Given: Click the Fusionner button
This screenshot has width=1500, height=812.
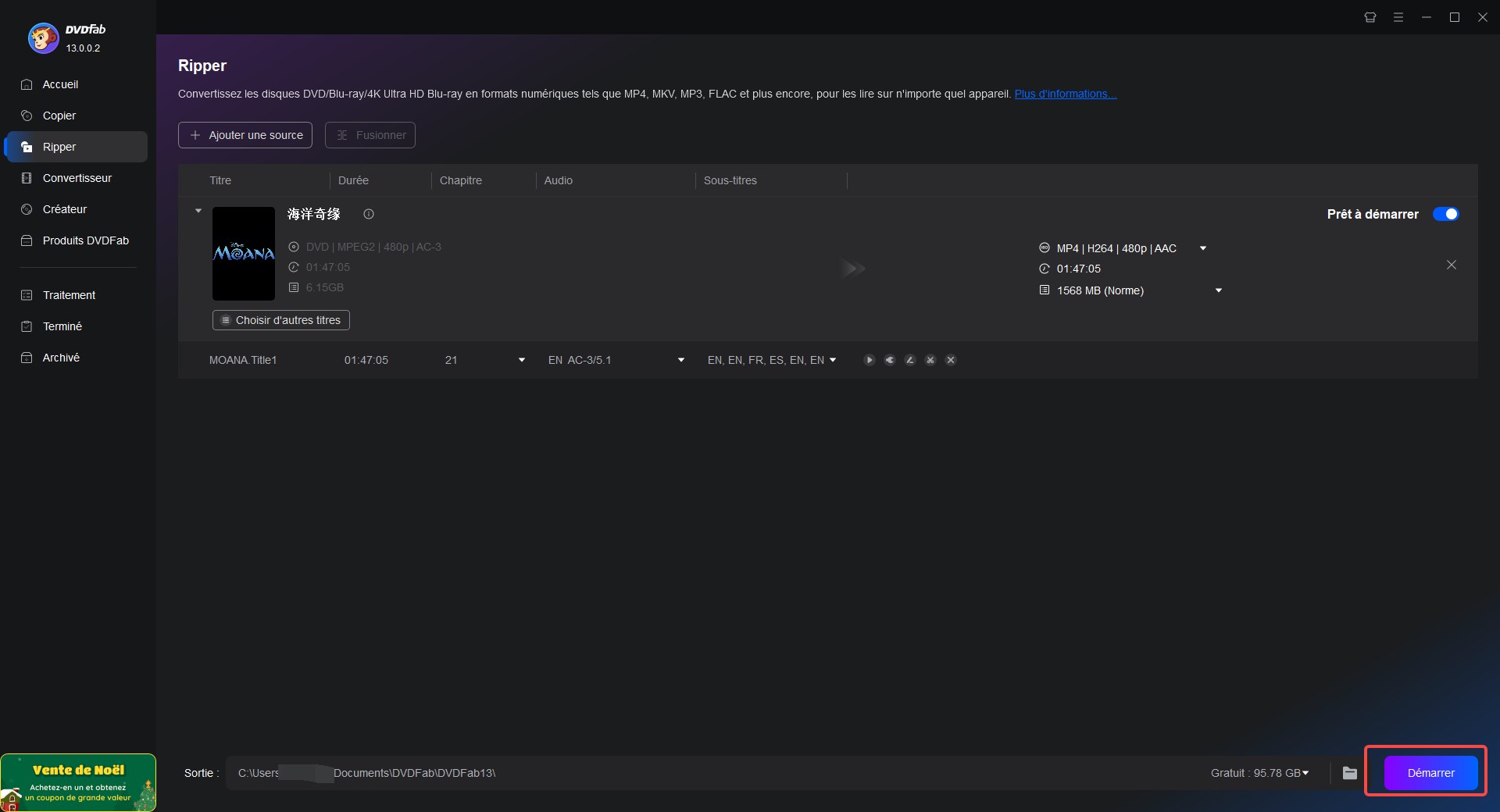Looking at the screenshot, I should tap(370, 135).
